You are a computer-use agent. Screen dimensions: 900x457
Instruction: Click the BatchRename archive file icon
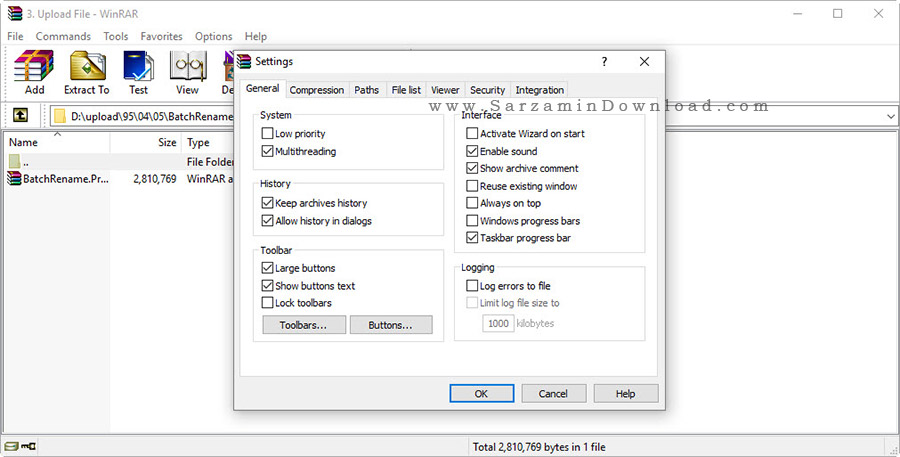pos(14,179)
